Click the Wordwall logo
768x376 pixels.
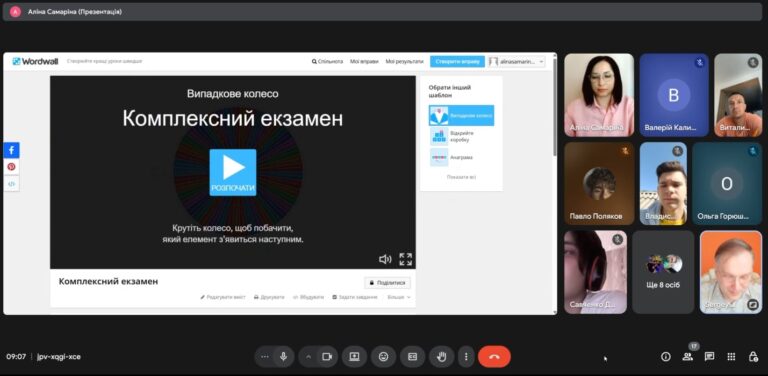point(35,61)
